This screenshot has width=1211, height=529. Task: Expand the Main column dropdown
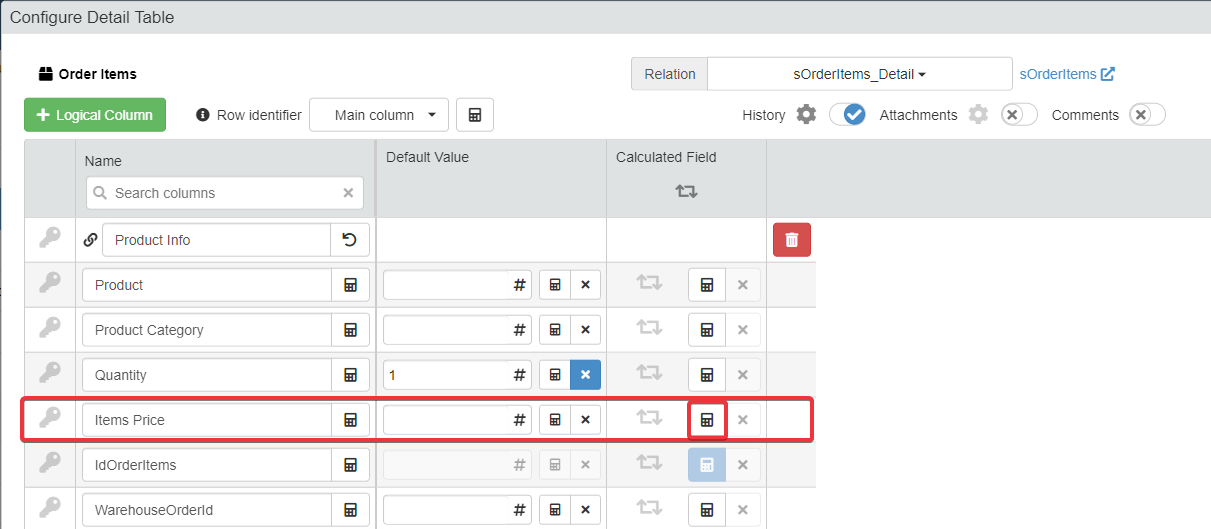click(x=379, y=115)
